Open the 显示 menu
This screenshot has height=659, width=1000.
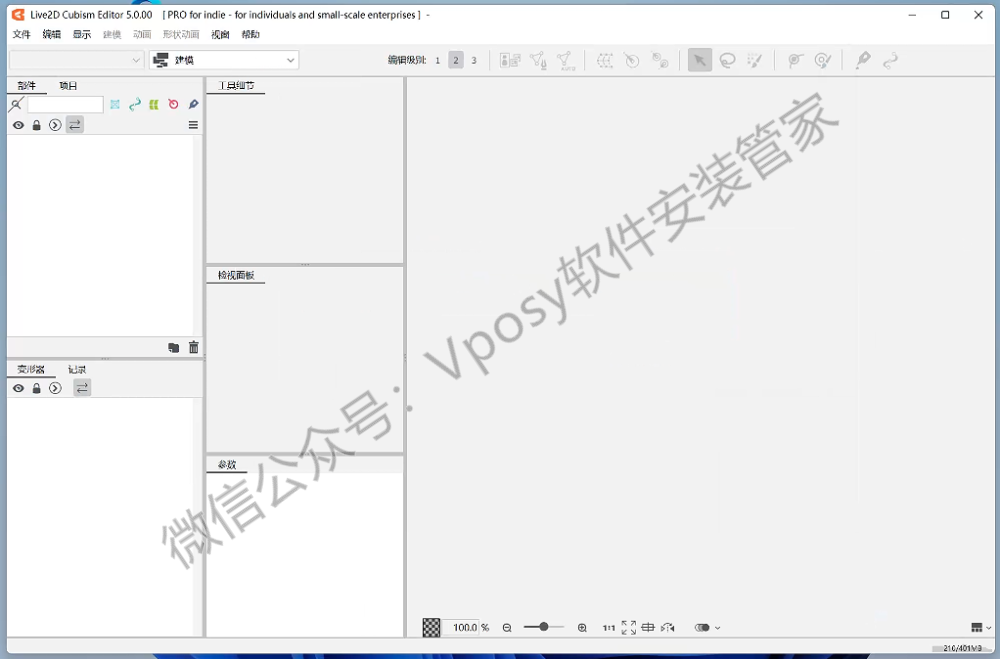point(82,34)
